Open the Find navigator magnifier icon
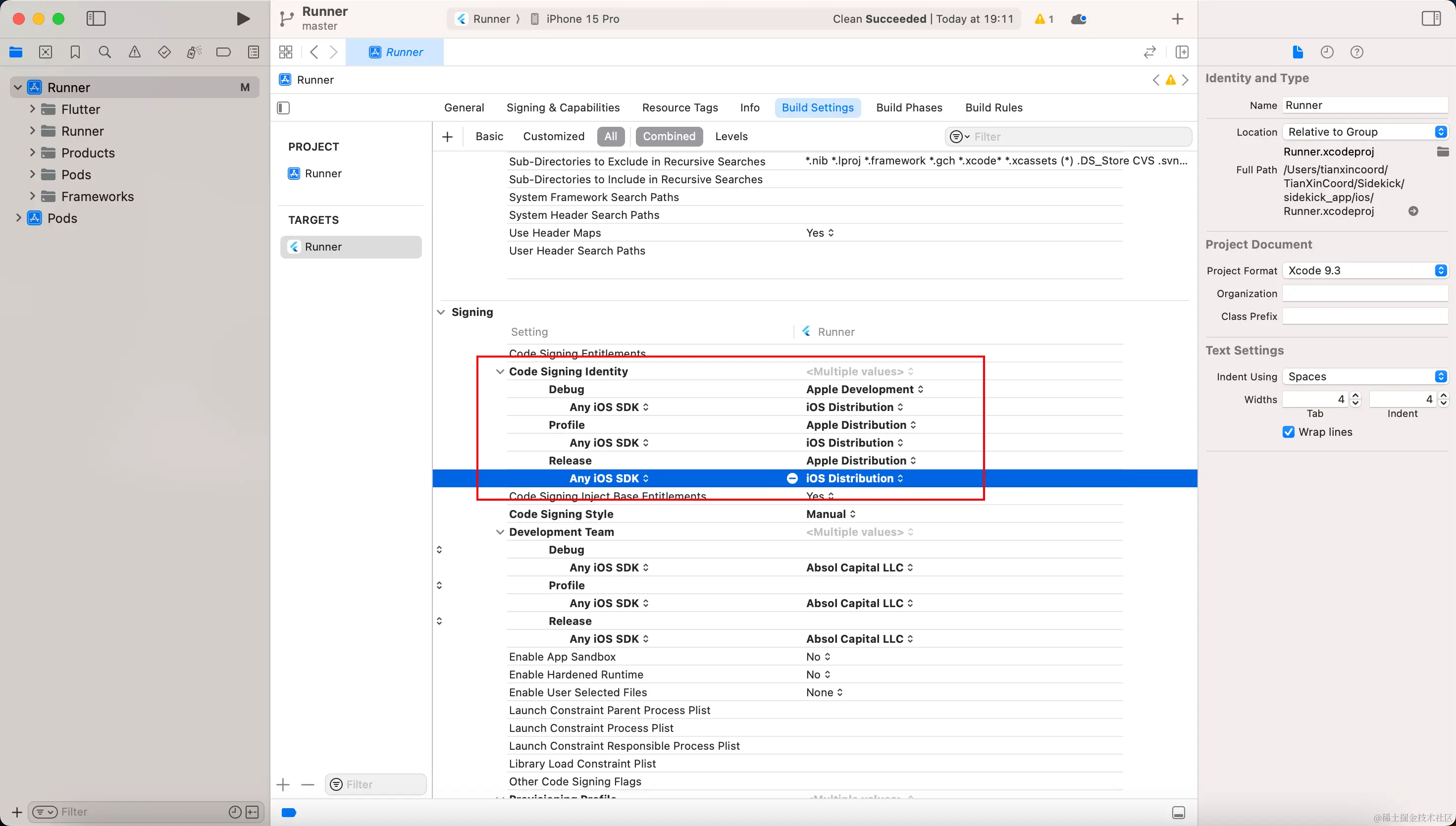Screen dimensions: 1456x826 104,52
